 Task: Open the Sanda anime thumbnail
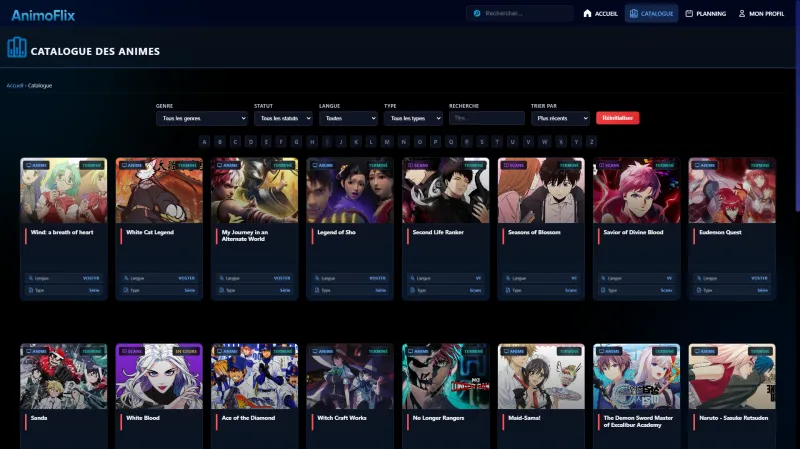click(x=64, y=376)
